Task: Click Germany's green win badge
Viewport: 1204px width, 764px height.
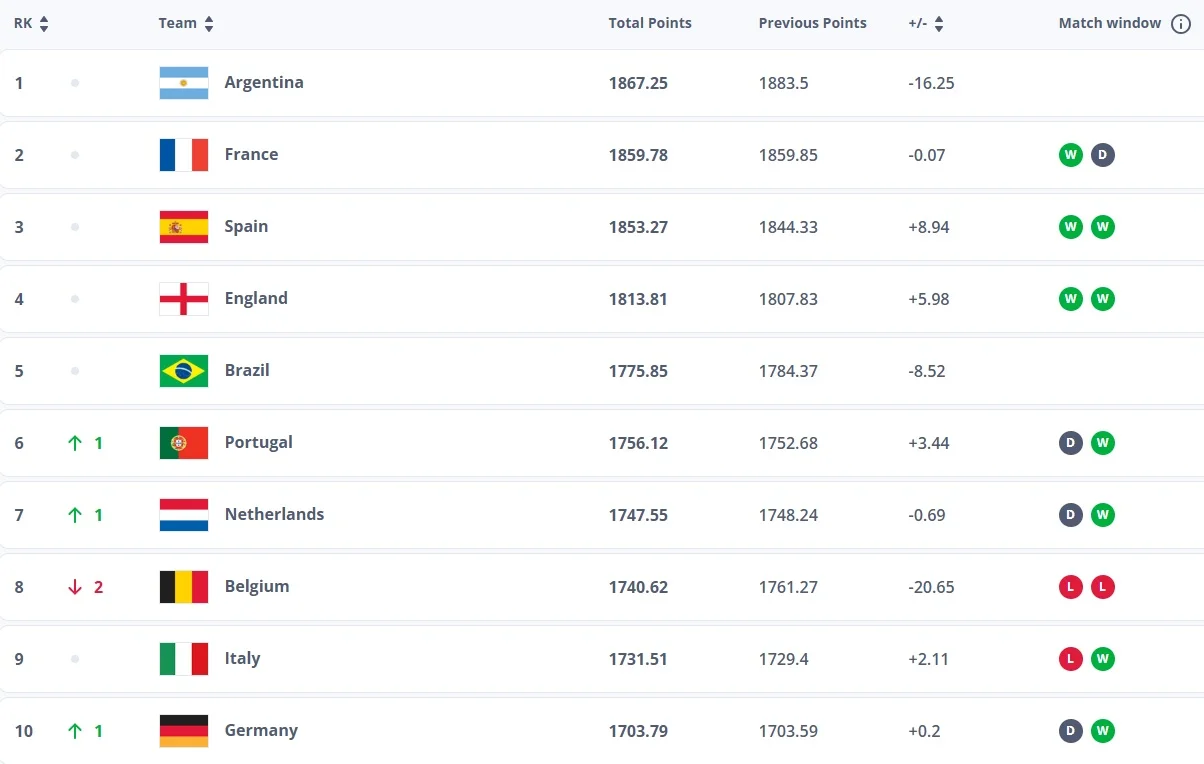Action: point(1103,731)
